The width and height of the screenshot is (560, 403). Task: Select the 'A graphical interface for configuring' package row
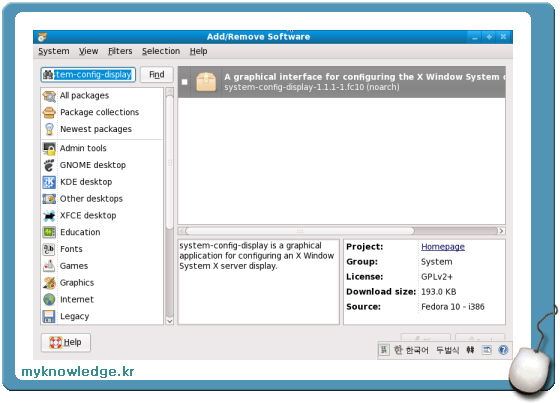click(342, 82)
